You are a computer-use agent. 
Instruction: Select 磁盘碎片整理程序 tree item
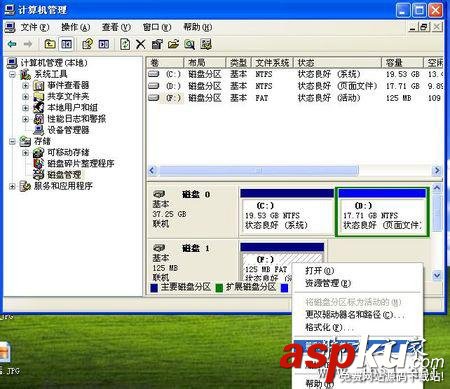pos(81,163)
